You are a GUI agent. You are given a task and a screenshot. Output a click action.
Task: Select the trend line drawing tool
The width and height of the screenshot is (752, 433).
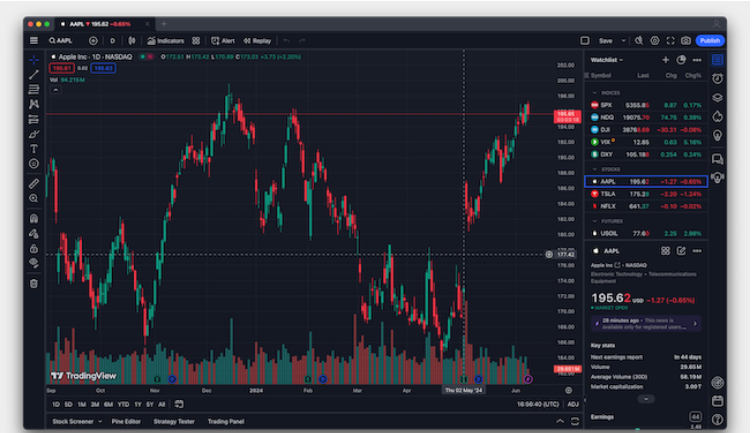34,74
